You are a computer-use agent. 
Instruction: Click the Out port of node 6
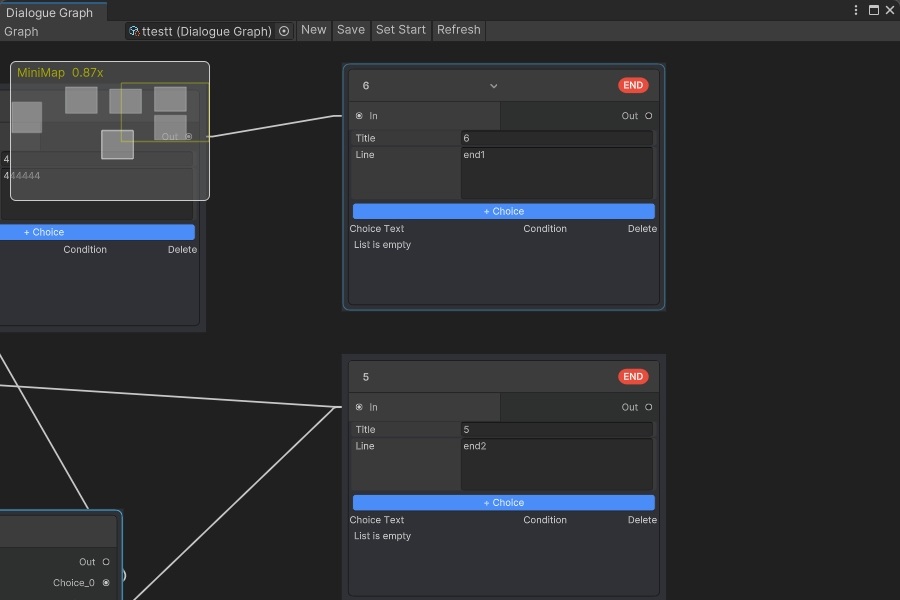(x=648, y=116)
